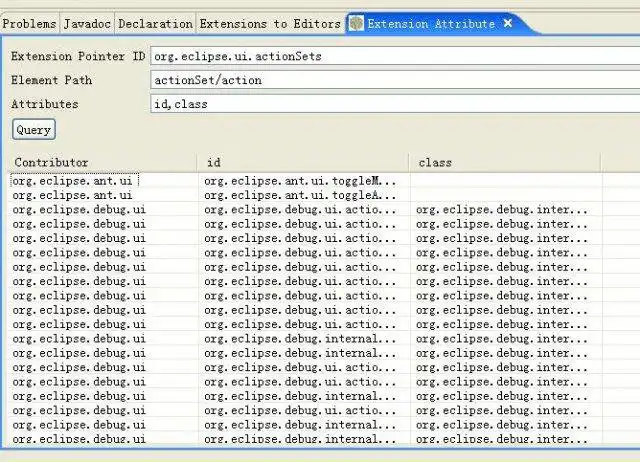Viewport: 640px width, 462px height.
Task: Click the Attributes label
Action: coord(44,104)
